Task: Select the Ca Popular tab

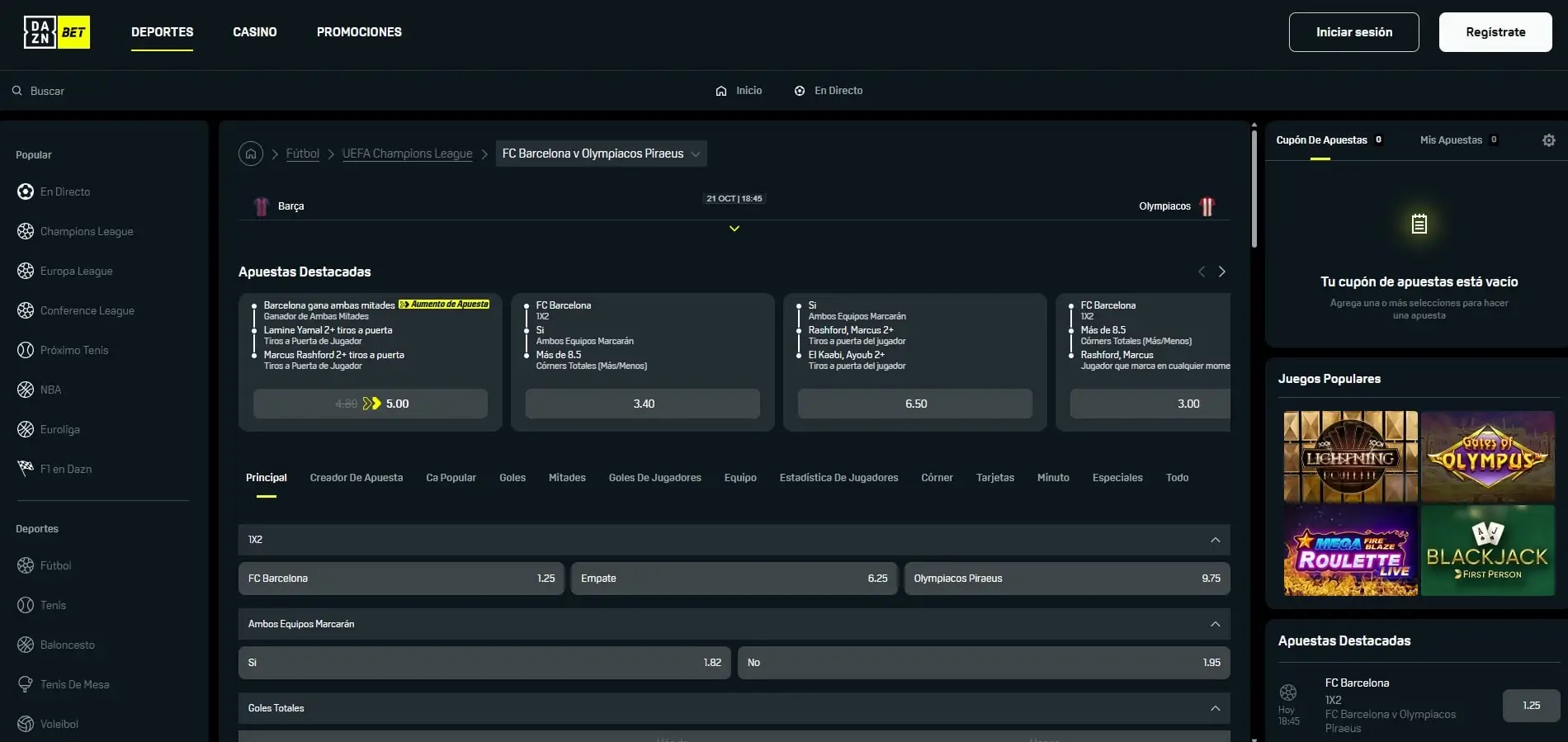Action: [451, 478]
